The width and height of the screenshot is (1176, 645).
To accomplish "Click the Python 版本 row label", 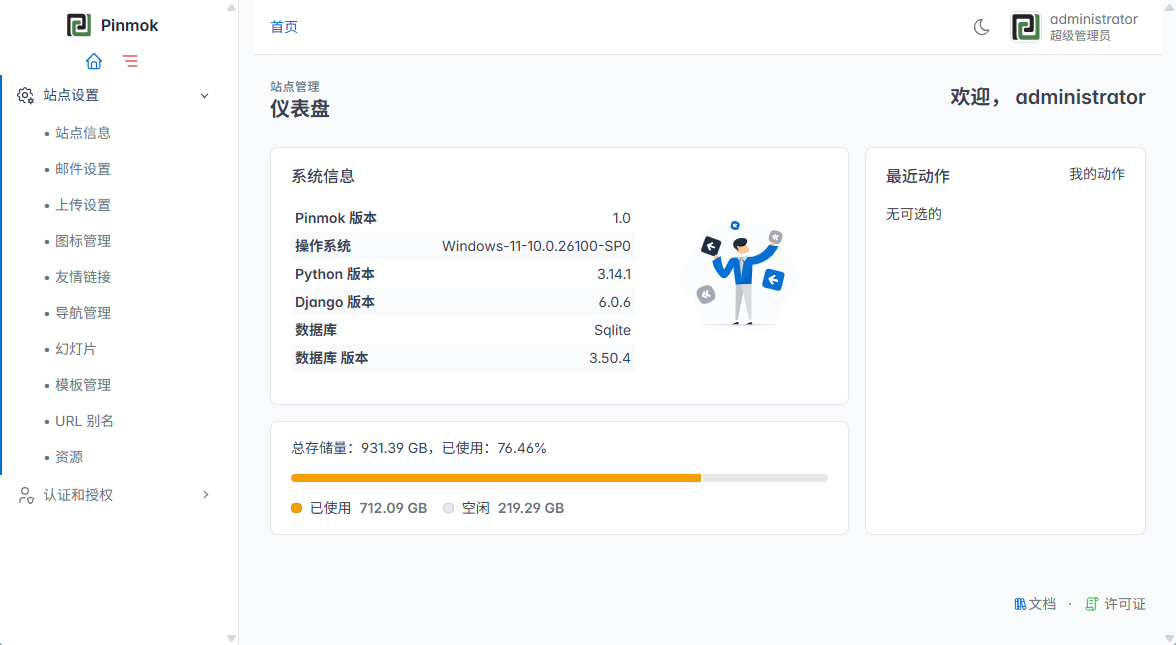I will 334,274.
